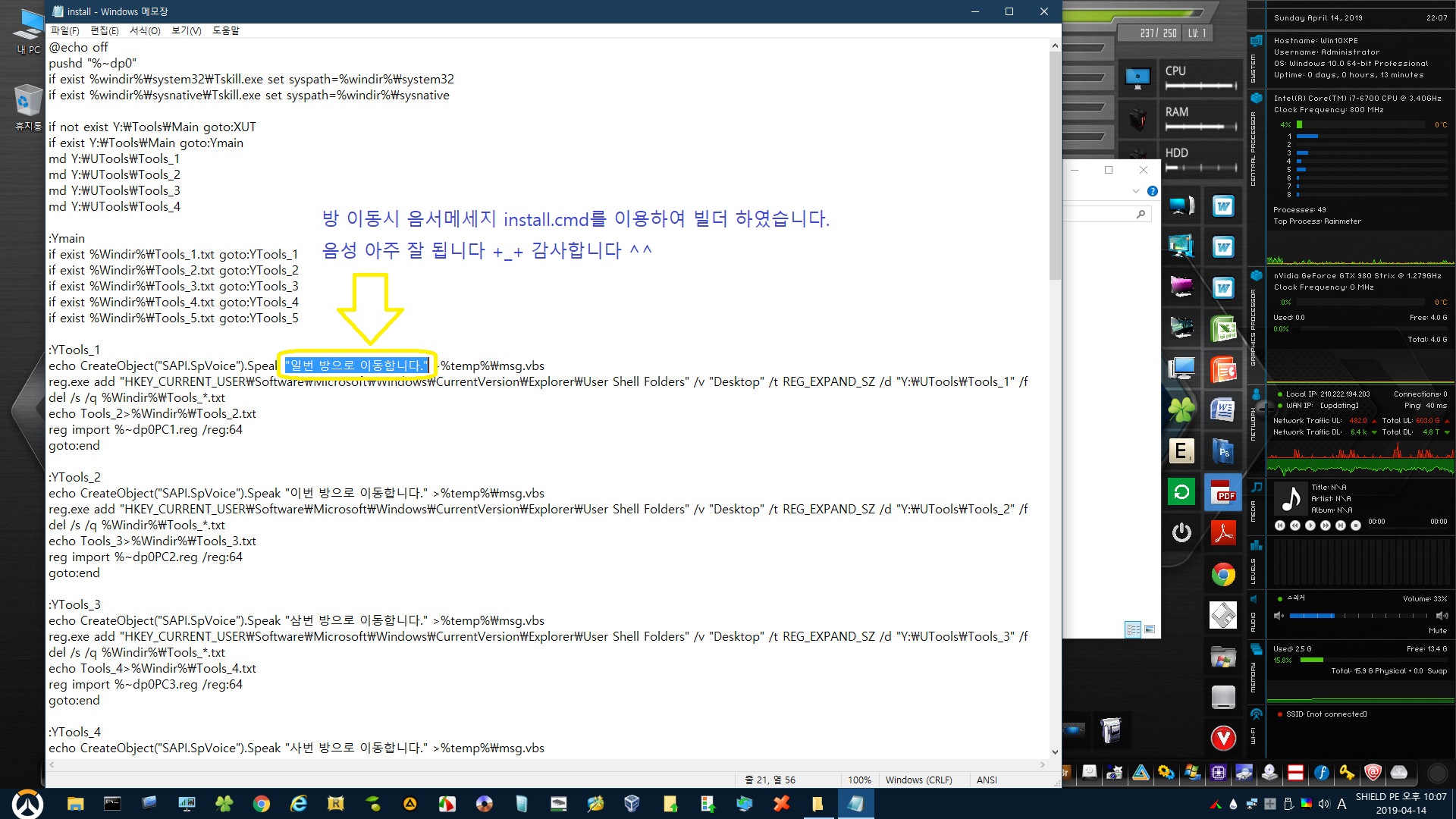Open the red V icon in the dock

pos(1223,738)
